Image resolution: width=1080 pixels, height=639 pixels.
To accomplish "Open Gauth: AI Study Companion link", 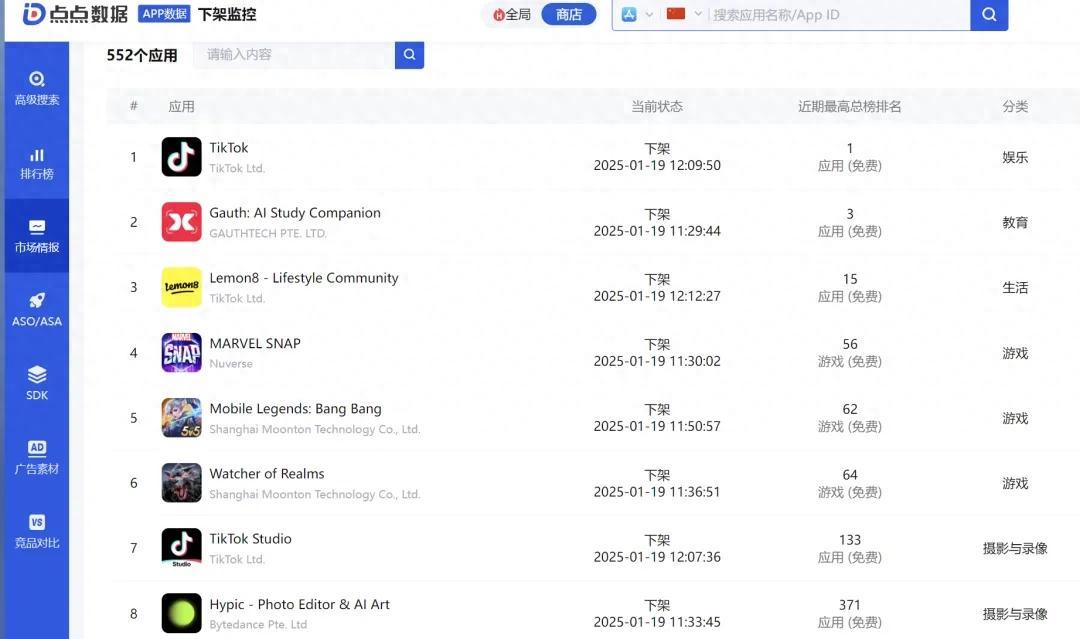I will [294, 213].
